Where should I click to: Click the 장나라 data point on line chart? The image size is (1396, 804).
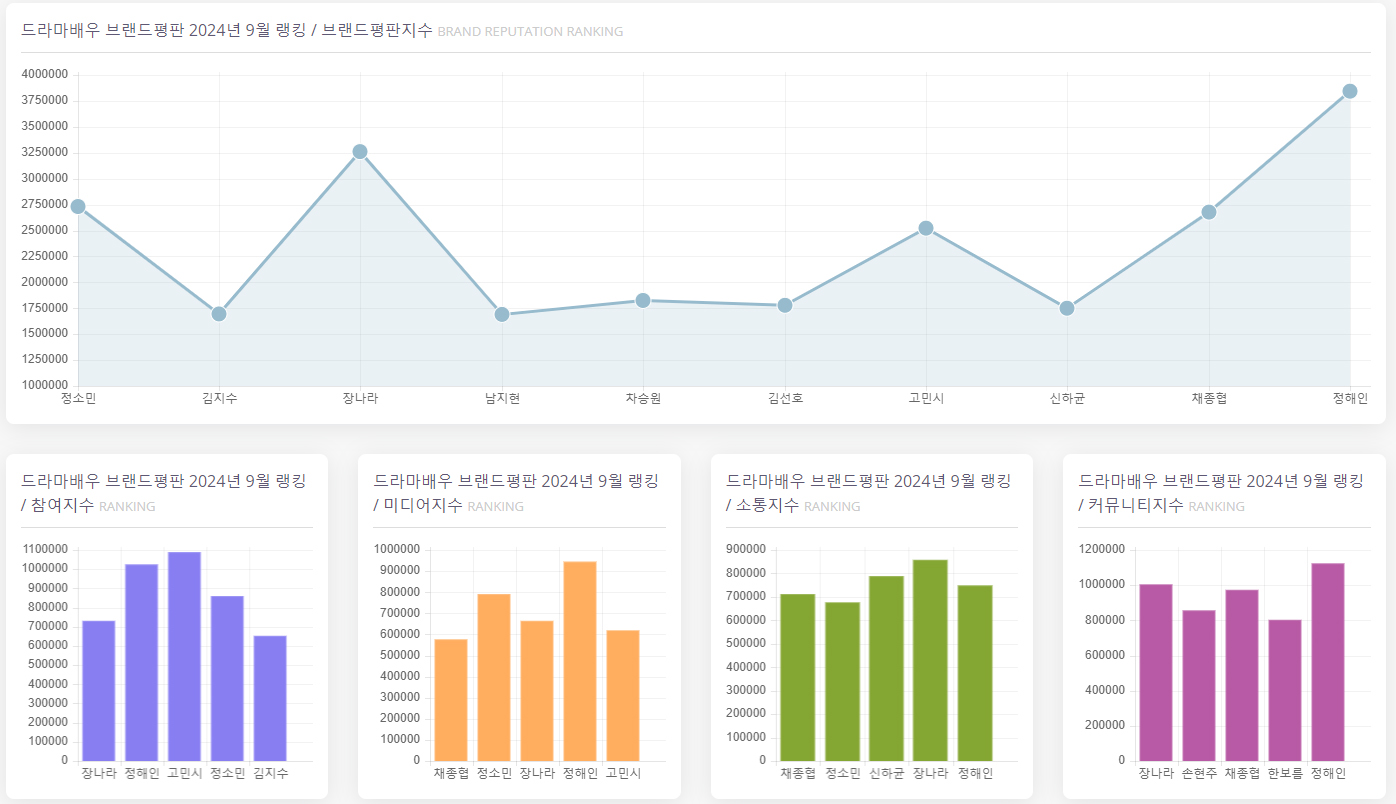(x=360, y=152)
